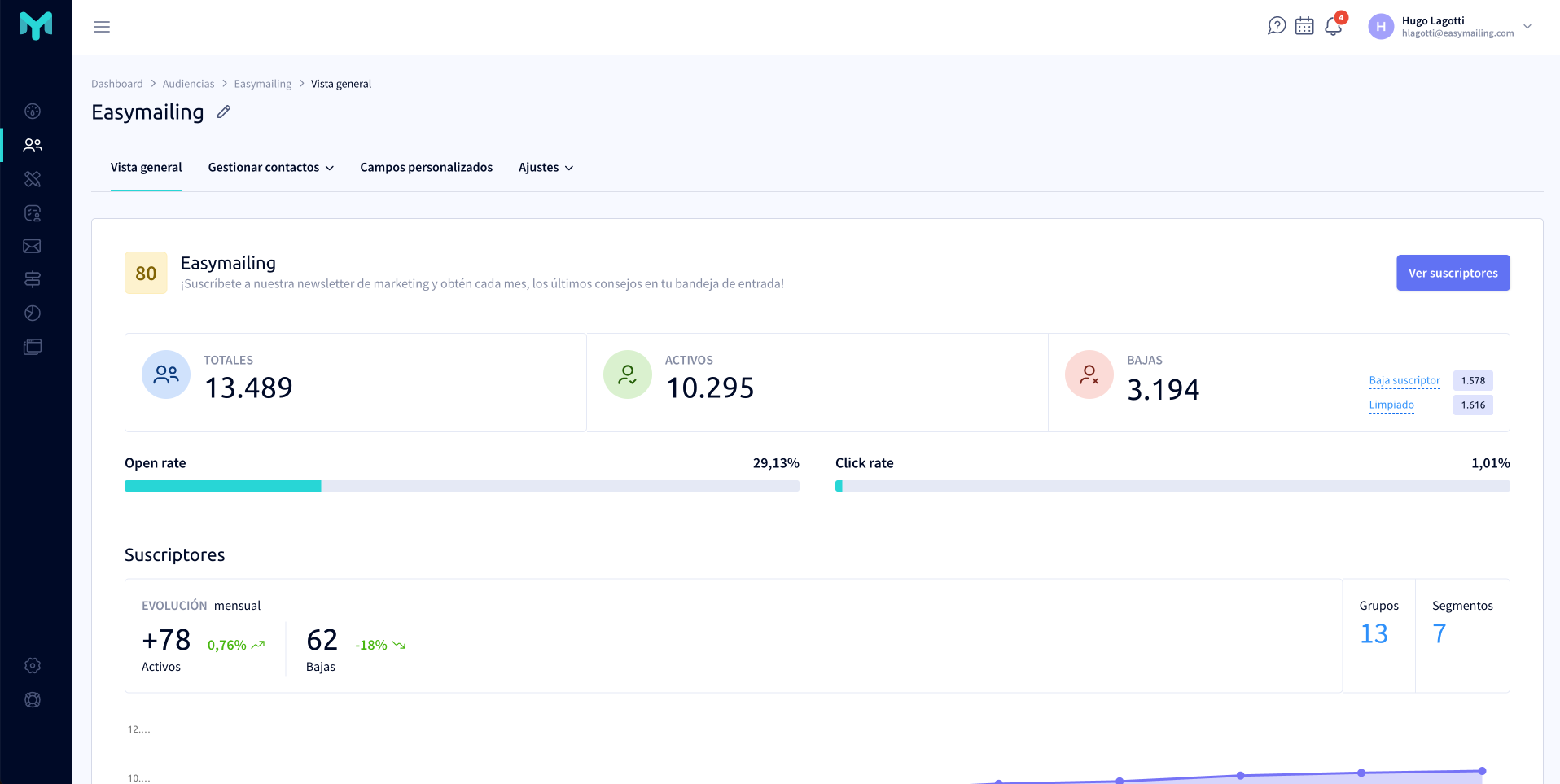Click the Open rate progress bar
Viewport: 1560px width, 784px height.
[462, 486]
